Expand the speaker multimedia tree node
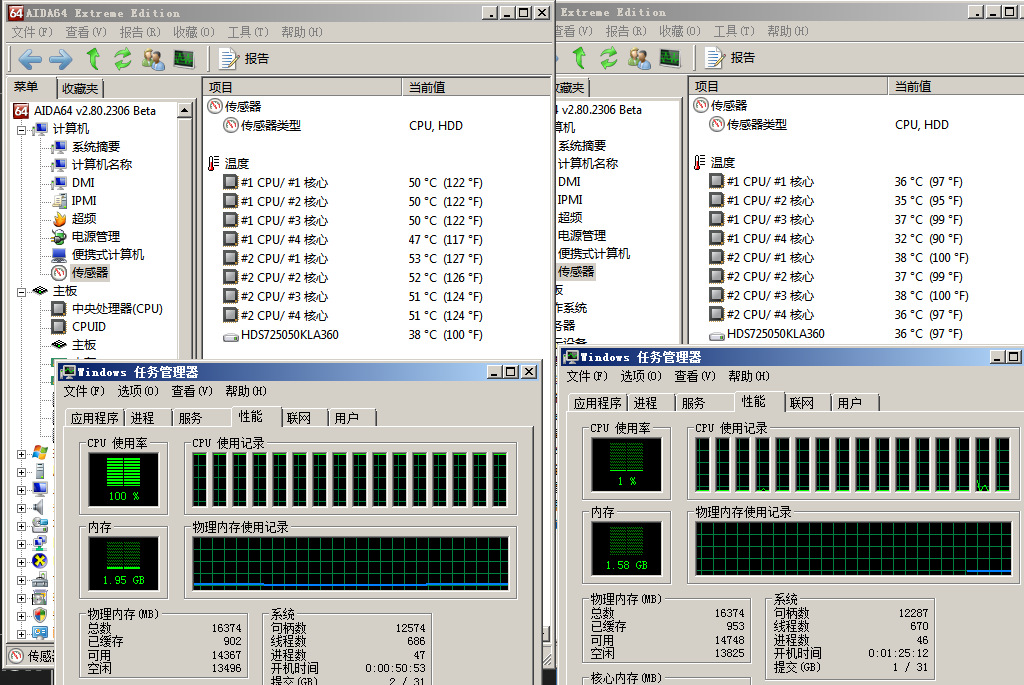Viewport: 1024px width, 685px height. pyautogui.click(x=22, y=507)
